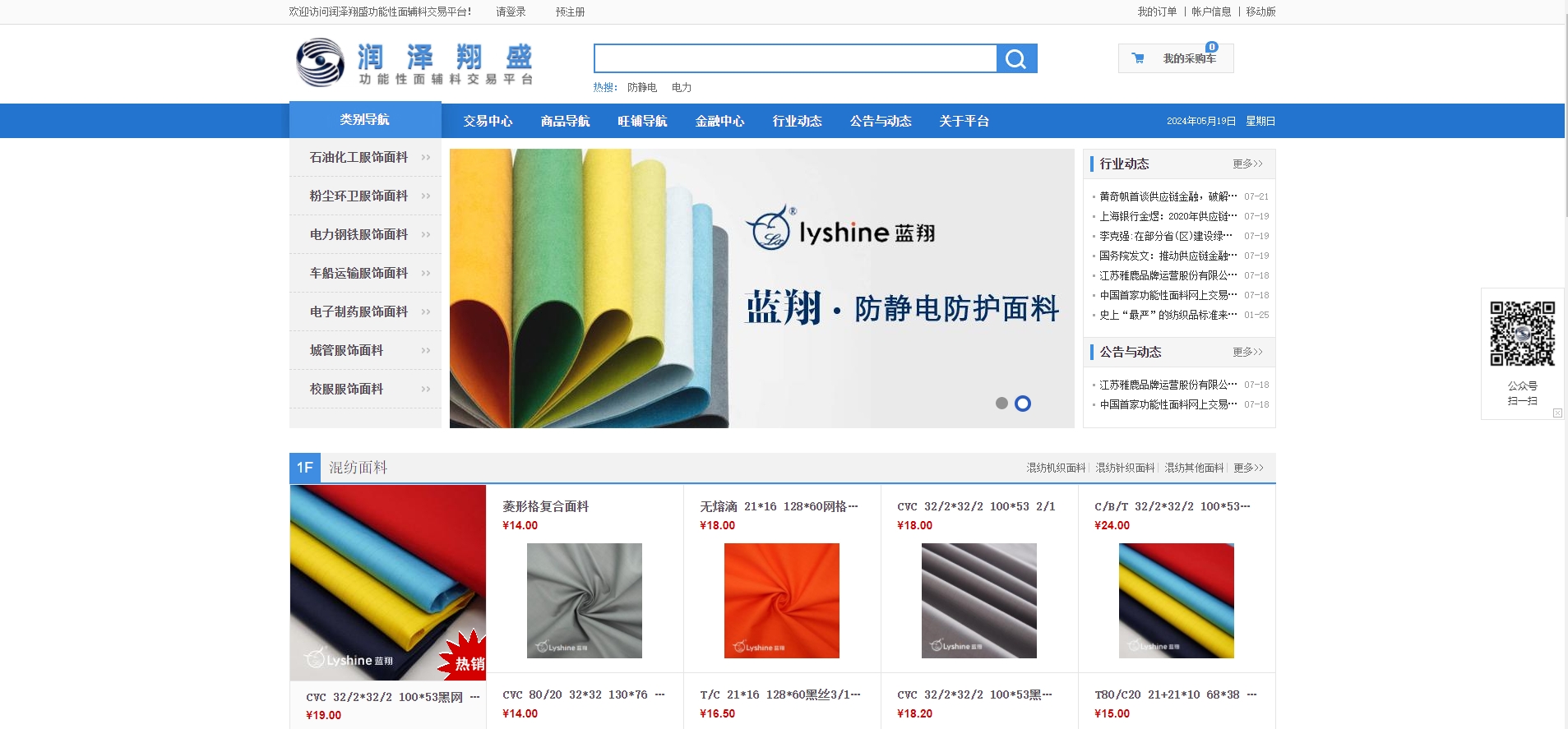Open product CVC 32/2*32/2 100*53黑网
The width and height of the screenshot is (1568, 729).
(393, 697)
